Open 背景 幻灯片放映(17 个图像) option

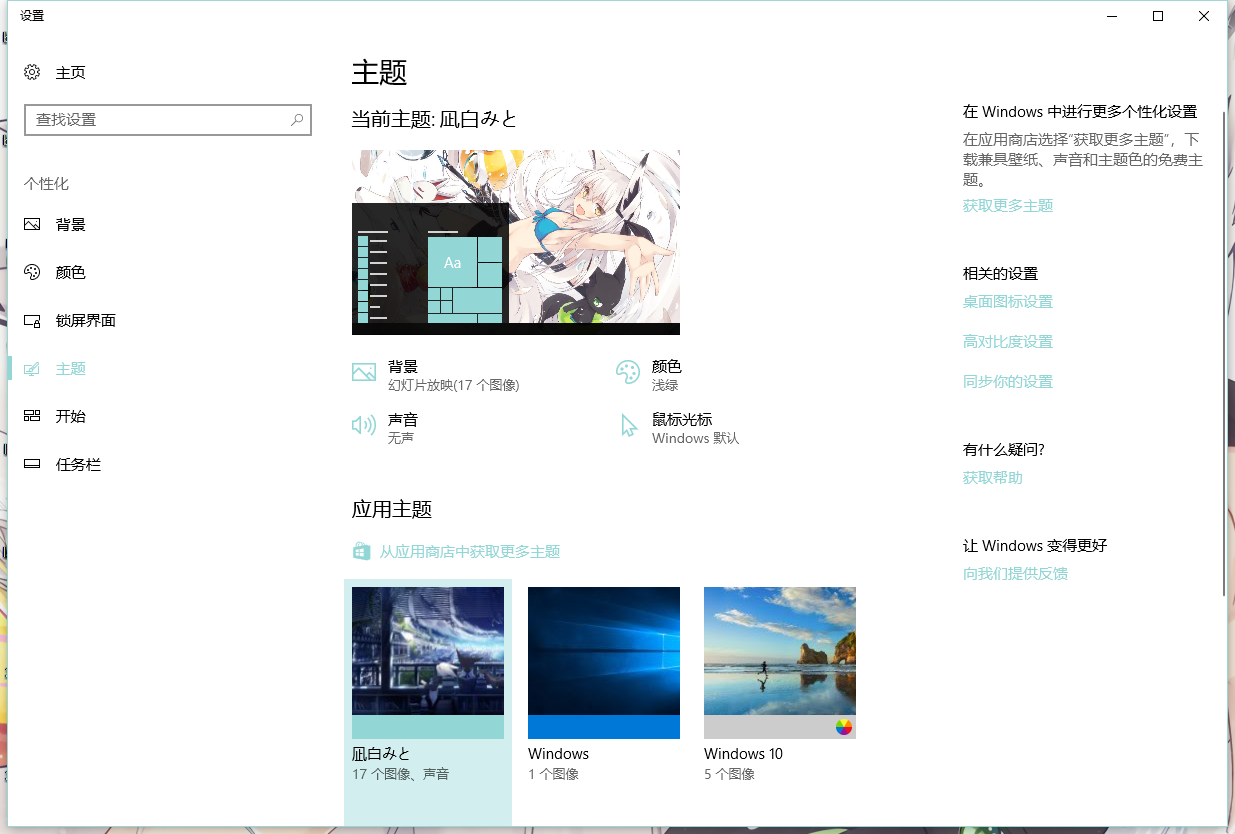(436, 376)
